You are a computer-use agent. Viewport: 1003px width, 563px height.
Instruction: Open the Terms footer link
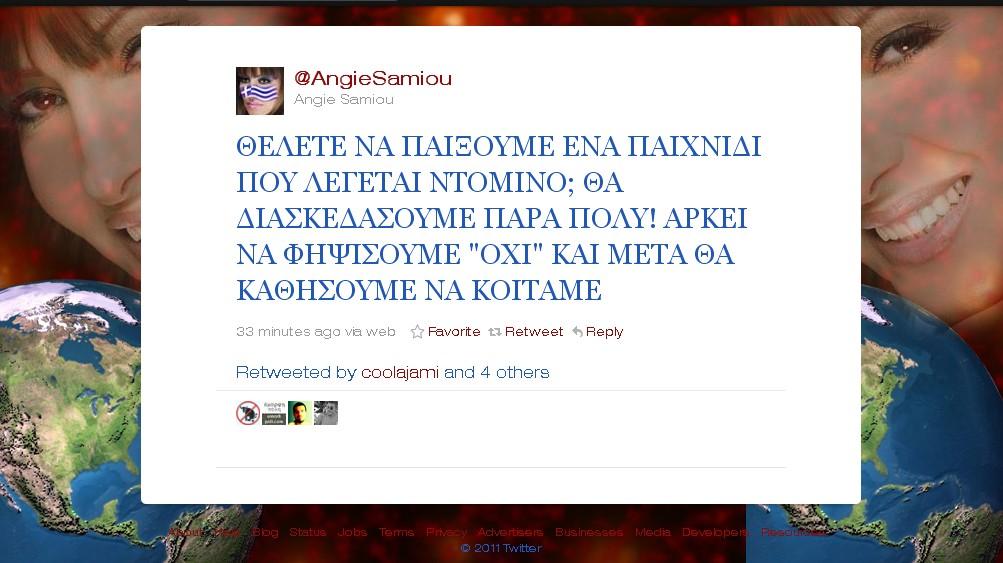coord(396,532)
